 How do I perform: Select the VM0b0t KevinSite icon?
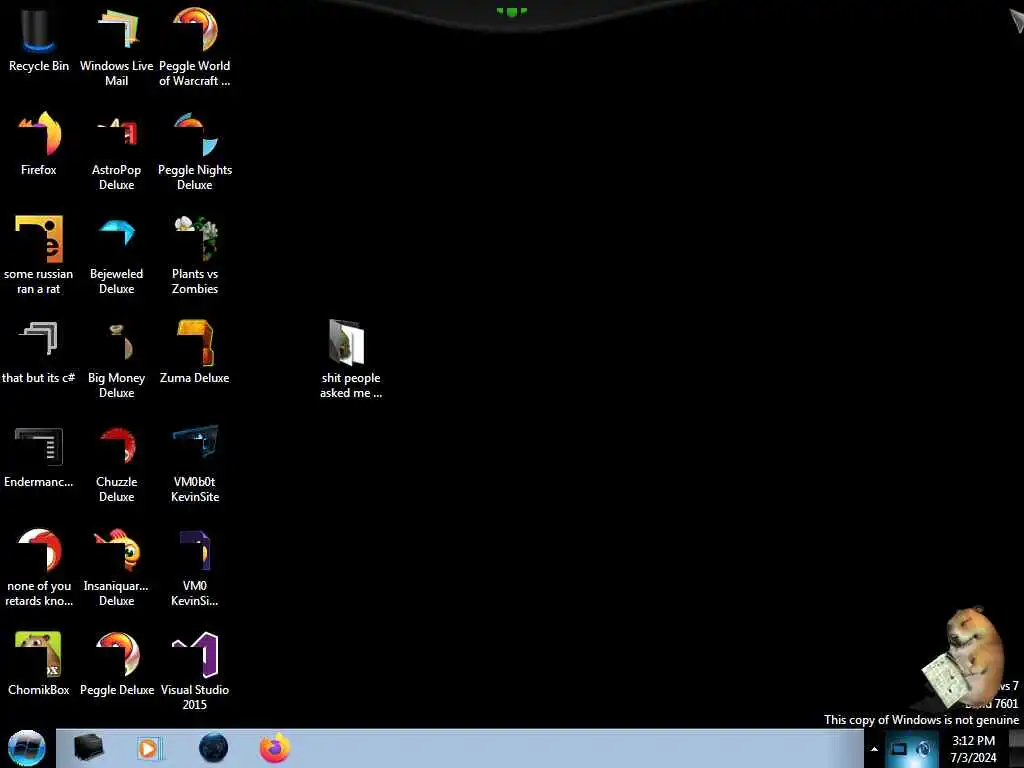point(195,464)
